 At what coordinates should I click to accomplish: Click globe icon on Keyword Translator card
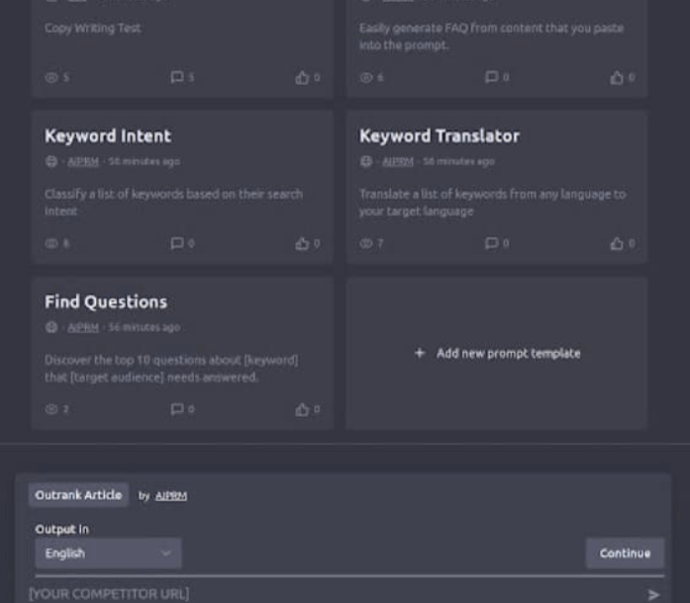pos(366,161)
